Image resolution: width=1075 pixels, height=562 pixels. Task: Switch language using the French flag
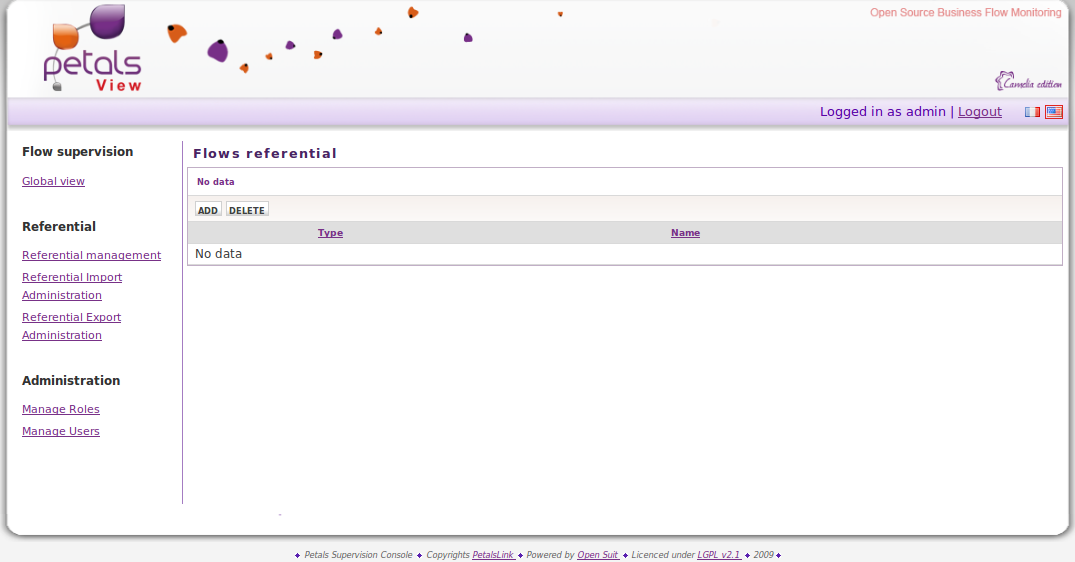(x=1032, y=112)
